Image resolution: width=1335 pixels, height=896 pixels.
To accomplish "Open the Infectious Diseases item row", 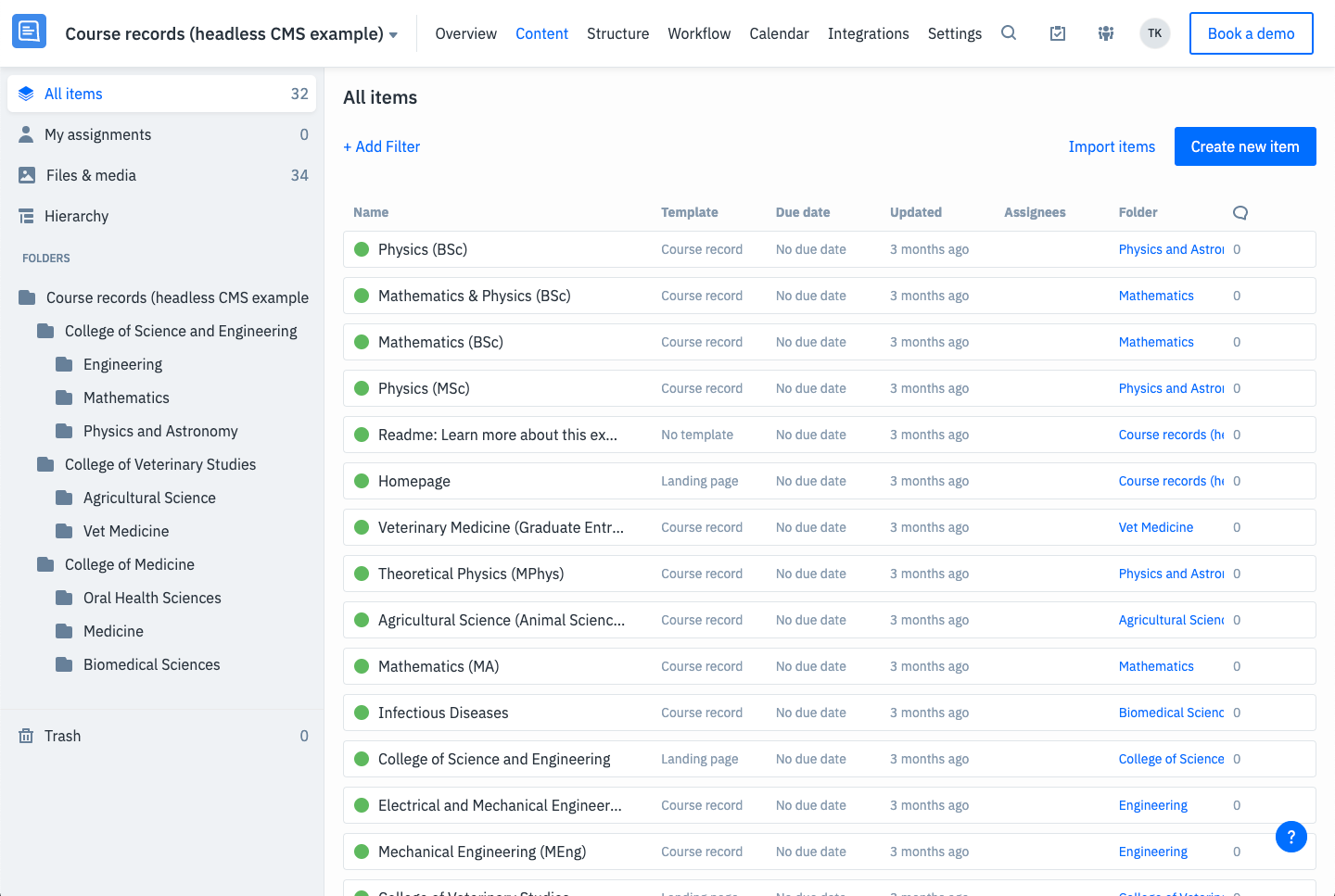I will click(x=830, y=713).
